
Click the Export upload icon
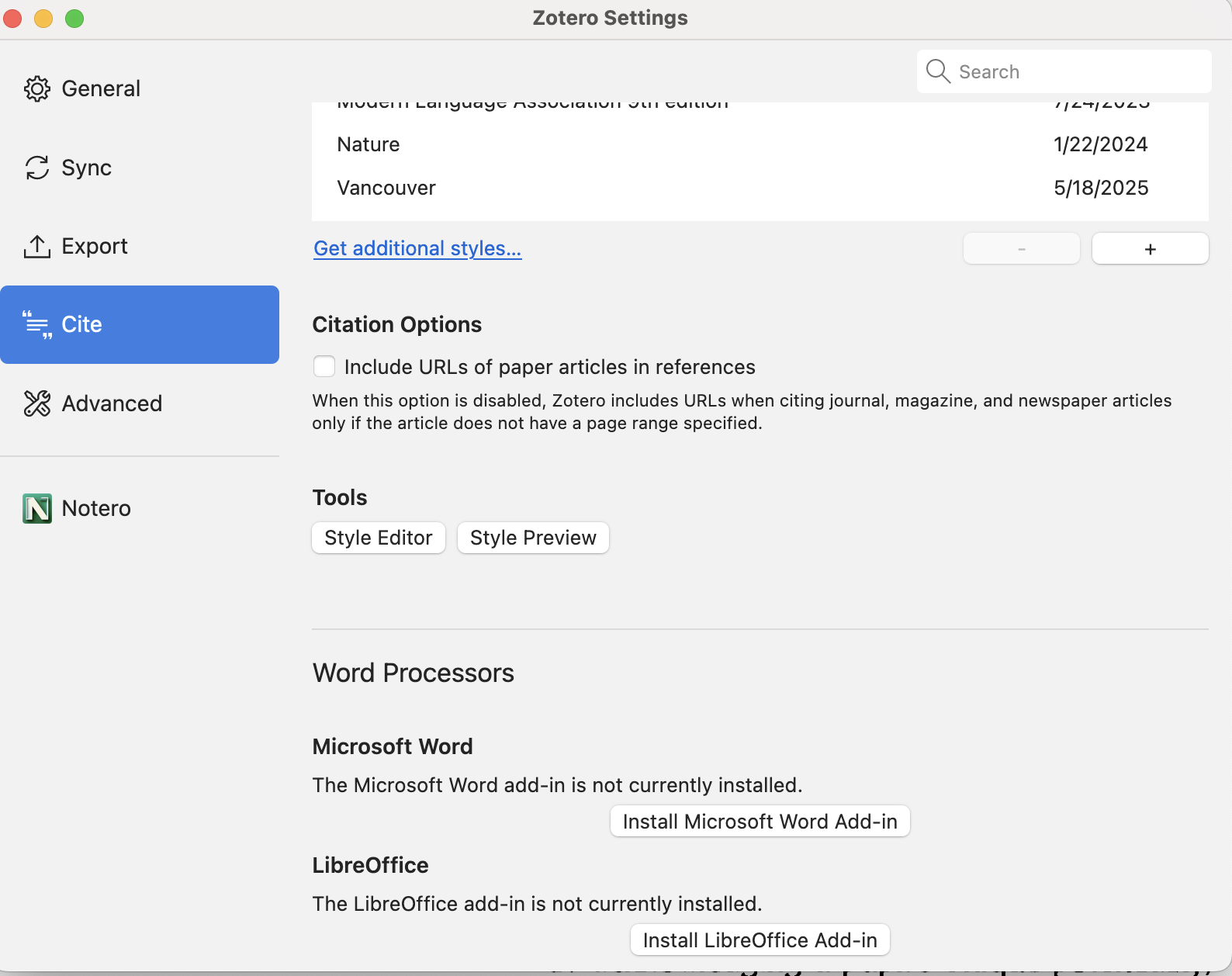coord(37,247)
